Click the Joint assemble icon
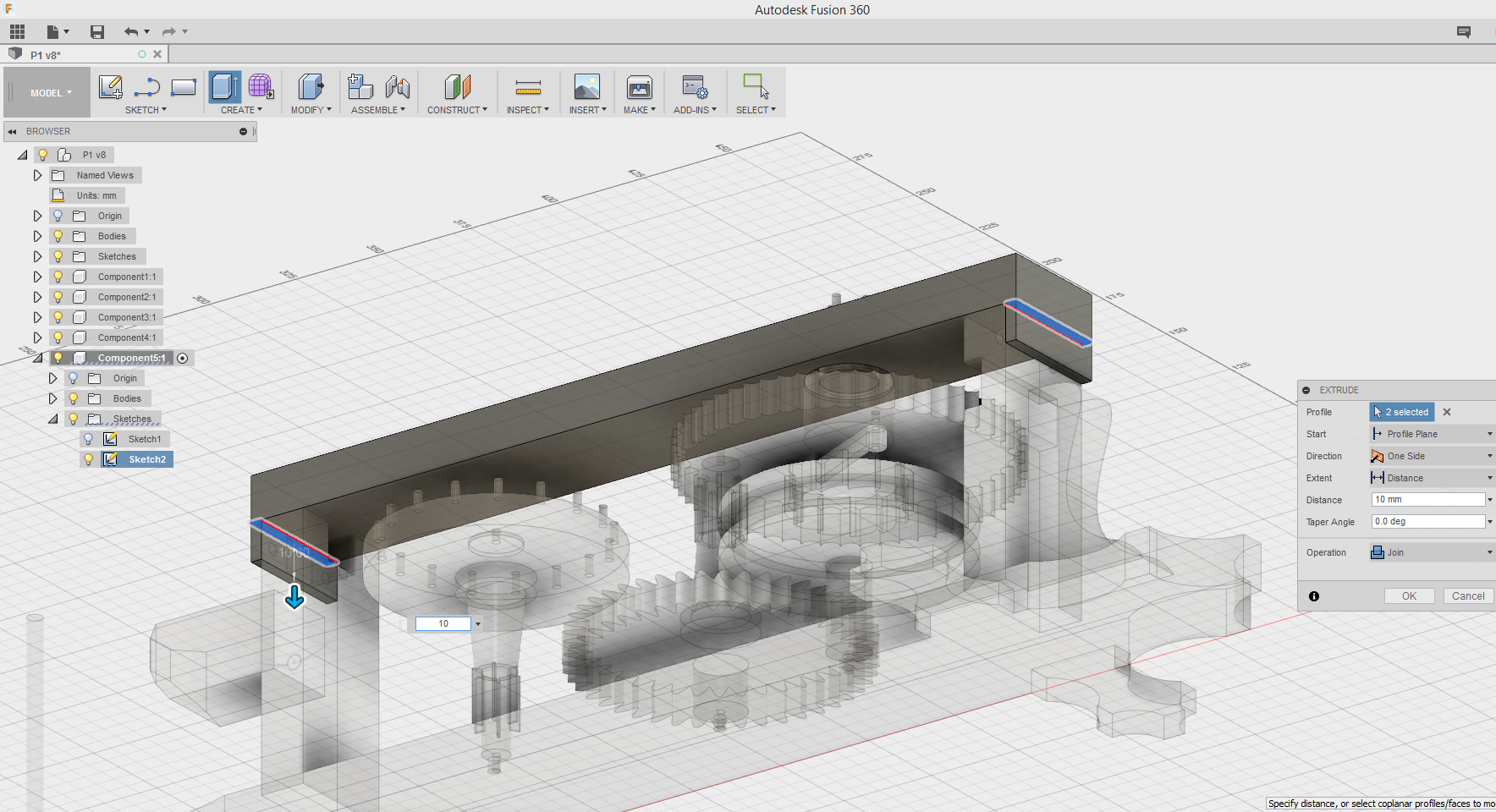1496x812 pixels. 398,86
